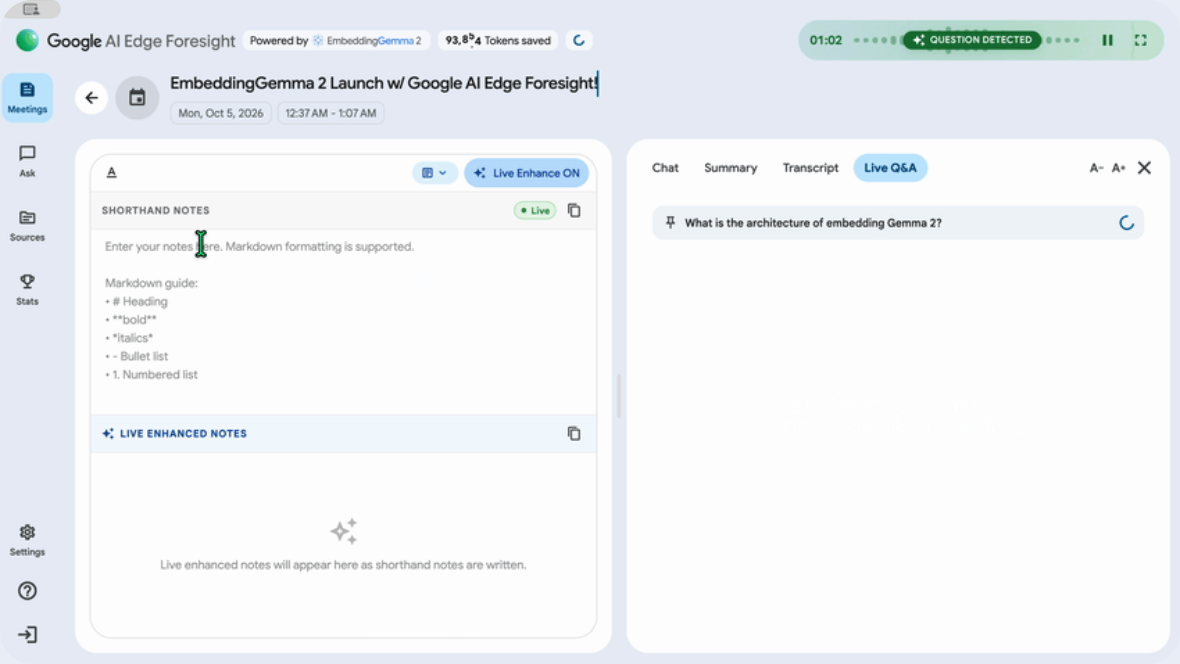
Task: Click the Tokens saved counter
Action: click(x=497, y=41)
